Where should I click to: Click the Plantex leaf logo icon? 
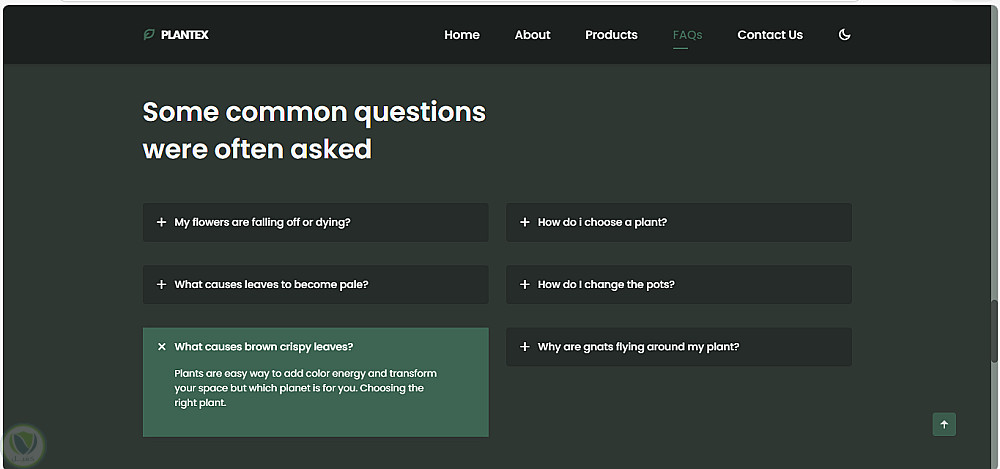point(149,35)
